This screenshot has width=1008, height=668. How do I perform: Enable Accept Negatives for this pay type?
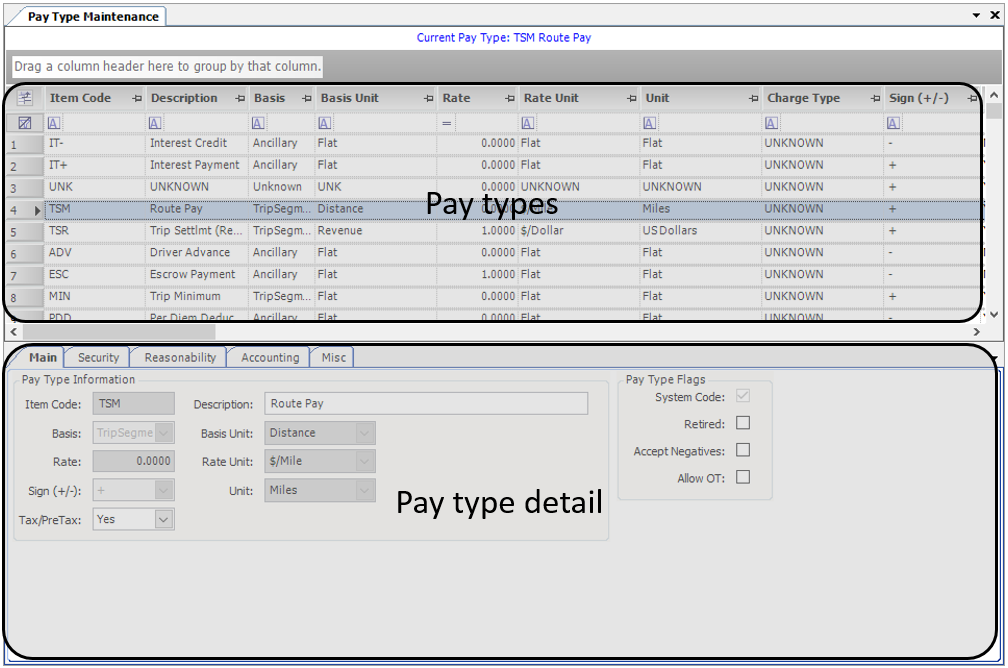[744, 449]
